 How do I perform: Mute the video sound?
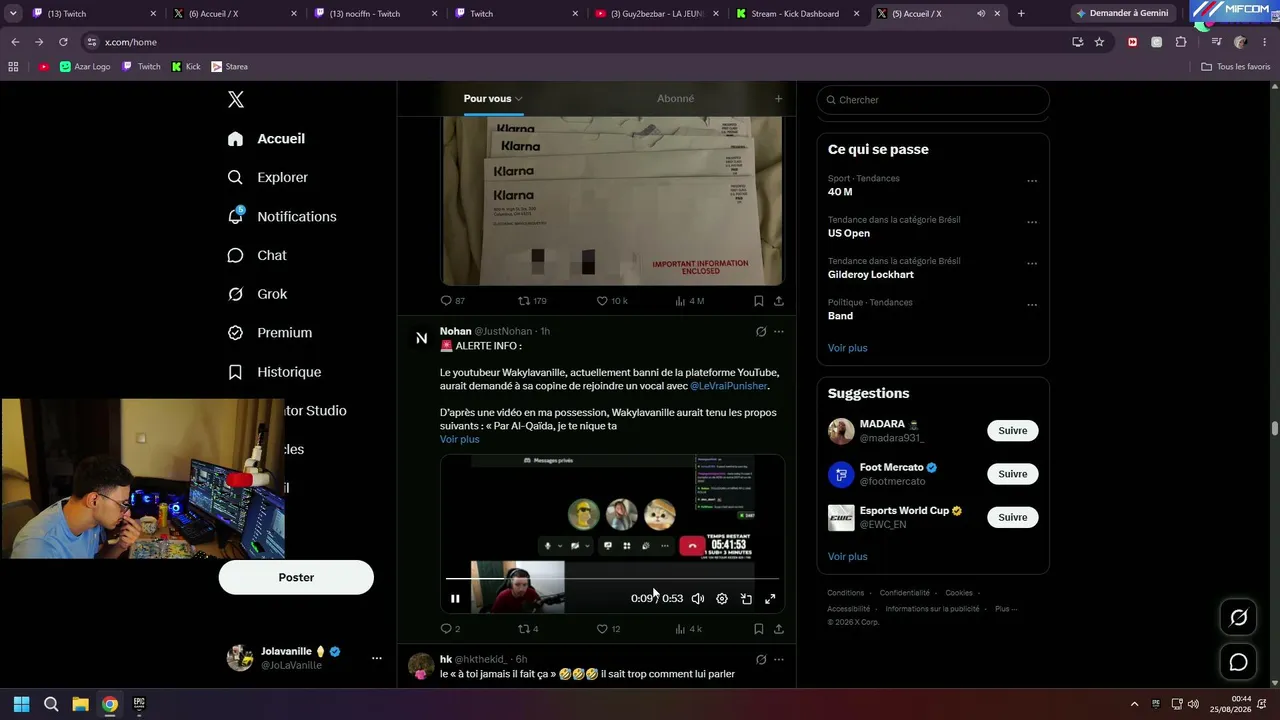click(x=698, y=599)
